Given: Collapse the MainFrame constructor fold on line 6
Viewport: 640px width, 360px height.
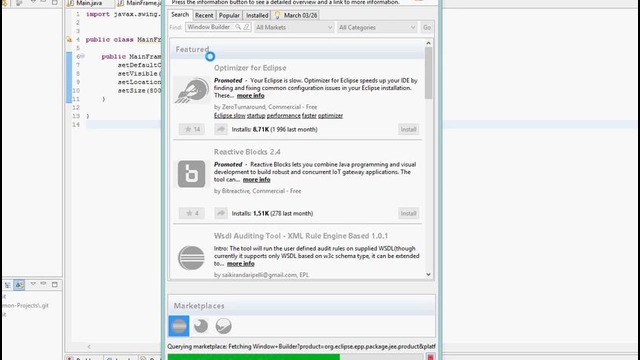Looking at the screenshot, I should [82, 56].
